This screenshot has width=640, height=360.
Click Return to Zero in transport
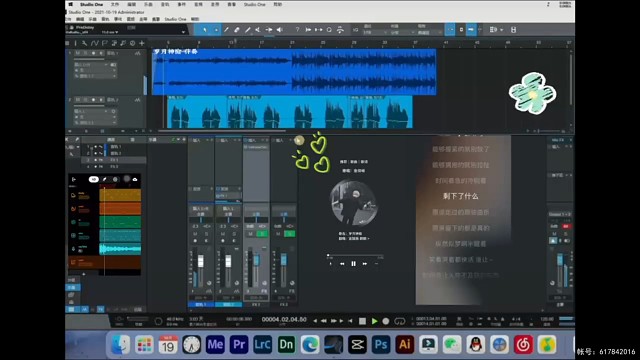(x=350, y=321)
